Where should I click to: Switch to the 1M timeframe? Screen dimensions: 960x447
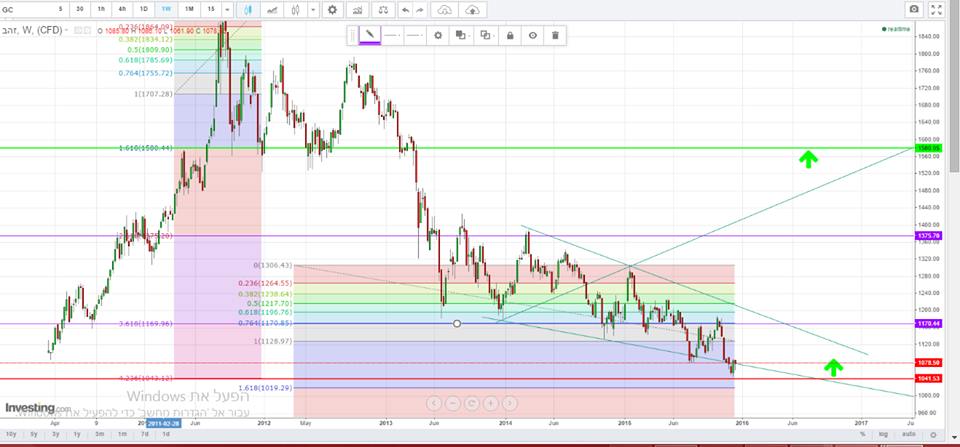[x=190, y=9]
